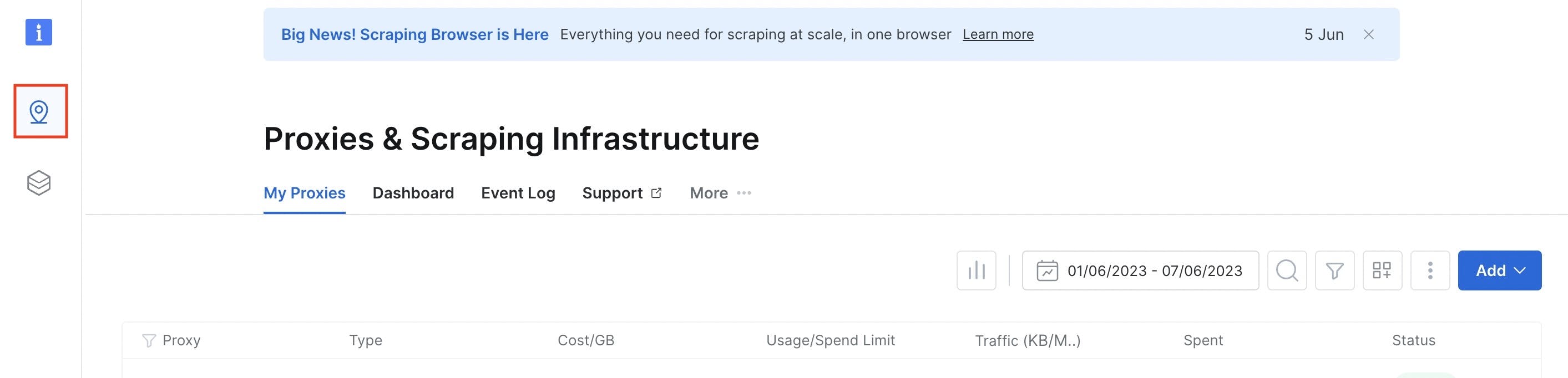Click the magnifier search icon

click(x=1287, y=270)
